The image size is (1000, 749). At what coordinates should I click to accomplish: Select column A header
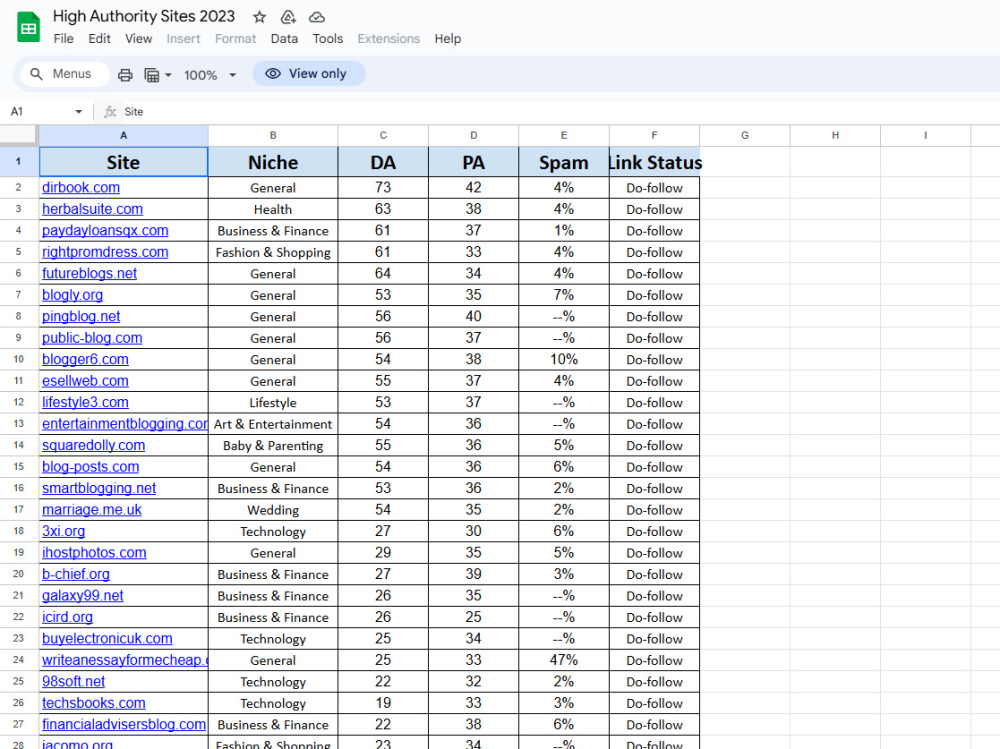click(123, 135)
